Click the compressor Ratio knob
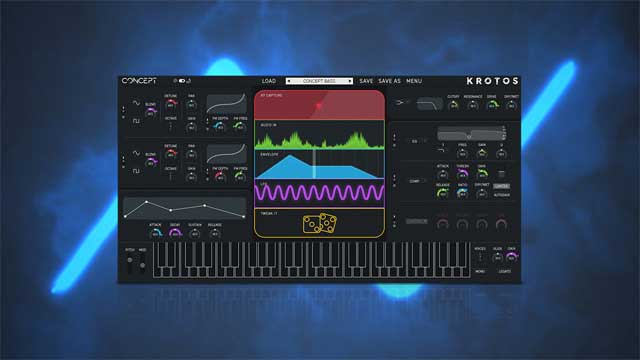Screen dimensions: 640x360 462,193
